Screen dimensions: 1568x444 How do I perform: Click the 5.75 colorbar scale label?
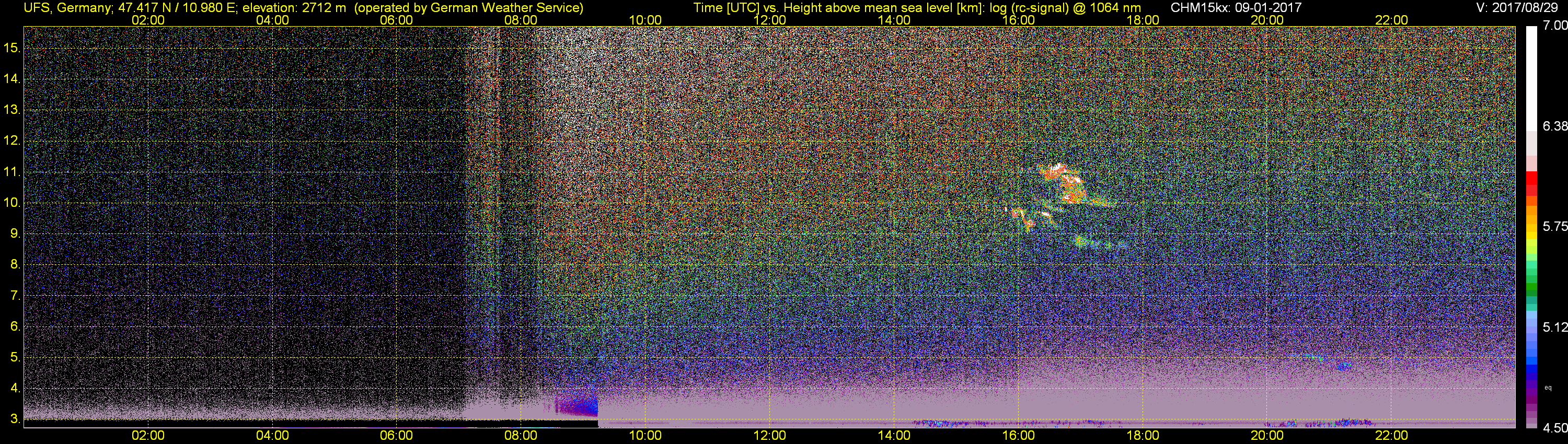point(1554,226)
